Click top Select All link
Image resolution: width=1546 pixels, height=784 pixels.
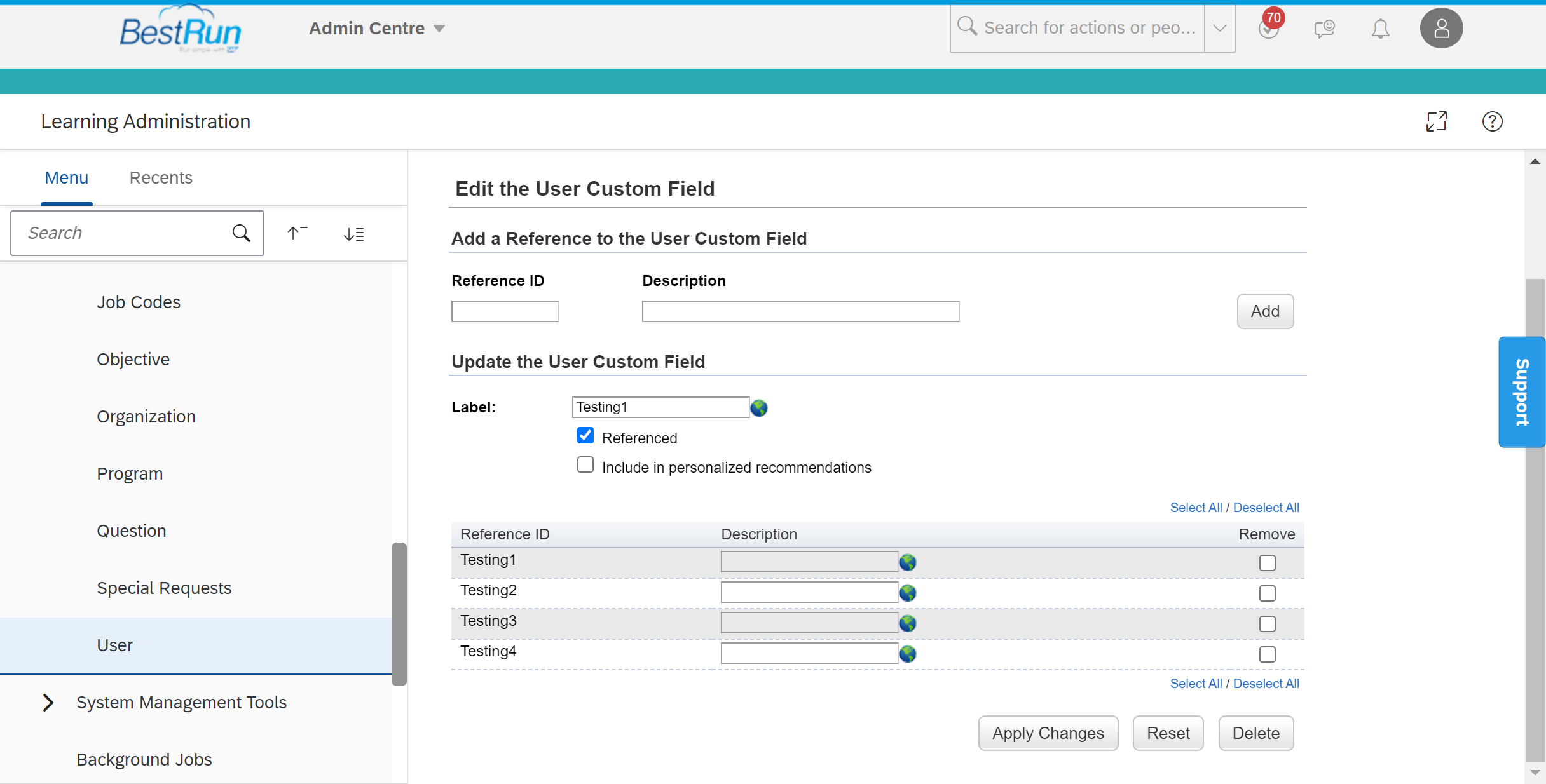1196,508
